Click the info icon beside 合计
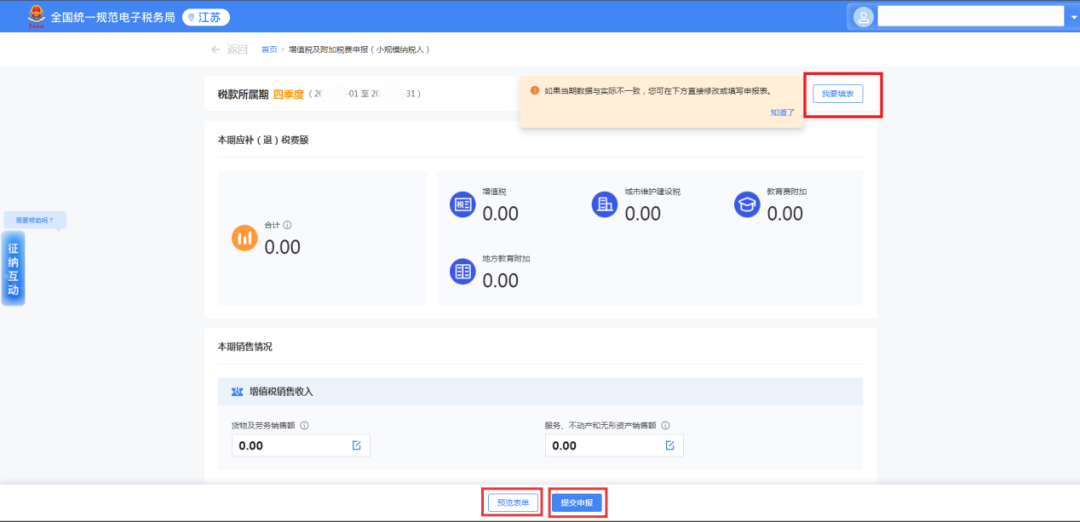 point(287,226)
